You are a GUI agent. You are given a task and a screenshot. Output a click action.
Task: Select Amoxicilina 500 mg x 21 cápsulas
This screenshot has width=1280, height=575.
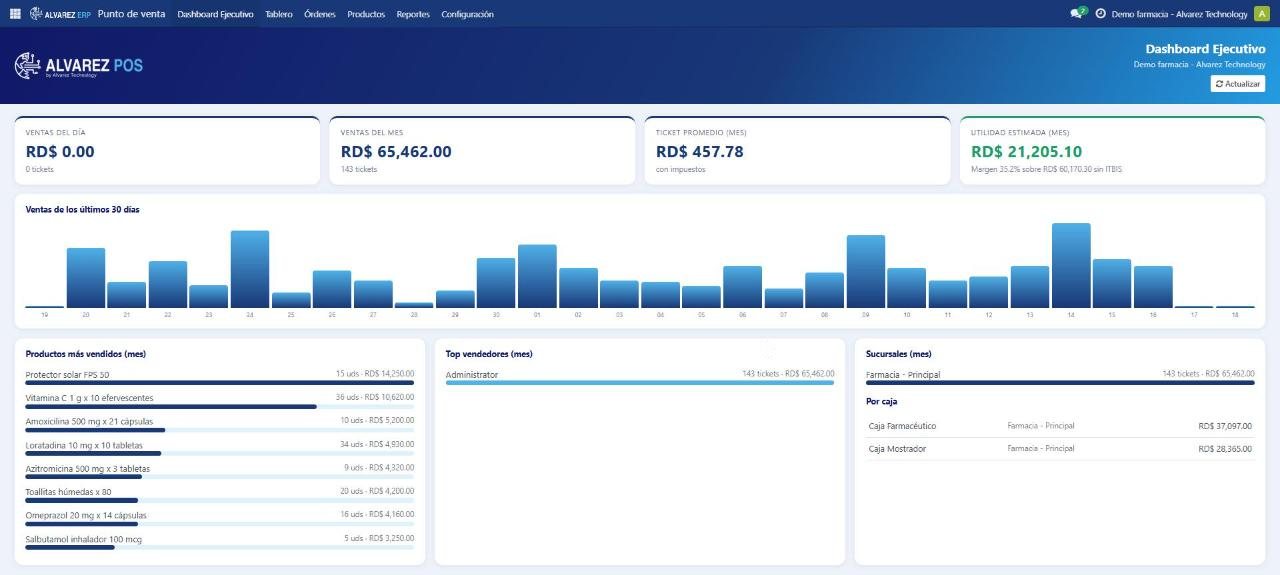(89, 421)
